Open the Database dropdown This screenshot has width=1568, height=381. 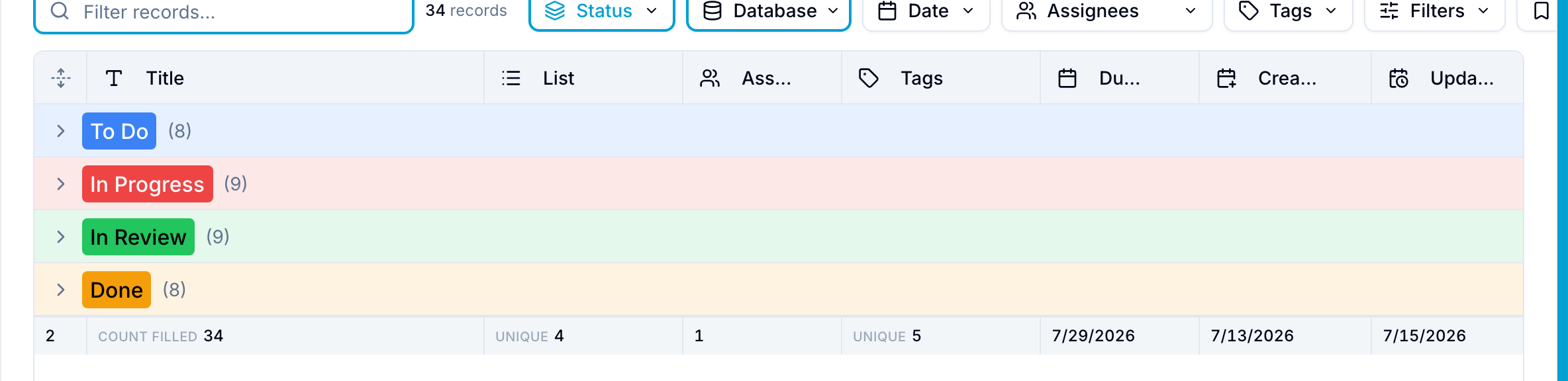pyautogui.click(x=768, y=11)
